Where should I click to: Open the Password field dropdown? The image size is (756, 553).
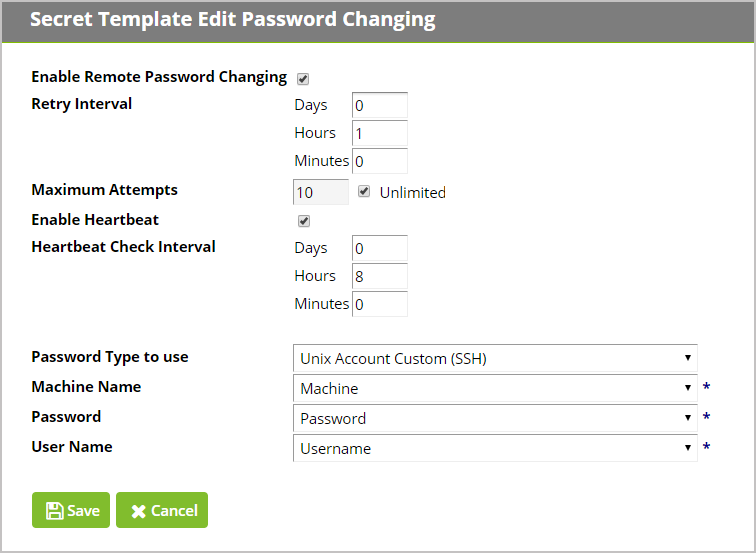(495, 418)
